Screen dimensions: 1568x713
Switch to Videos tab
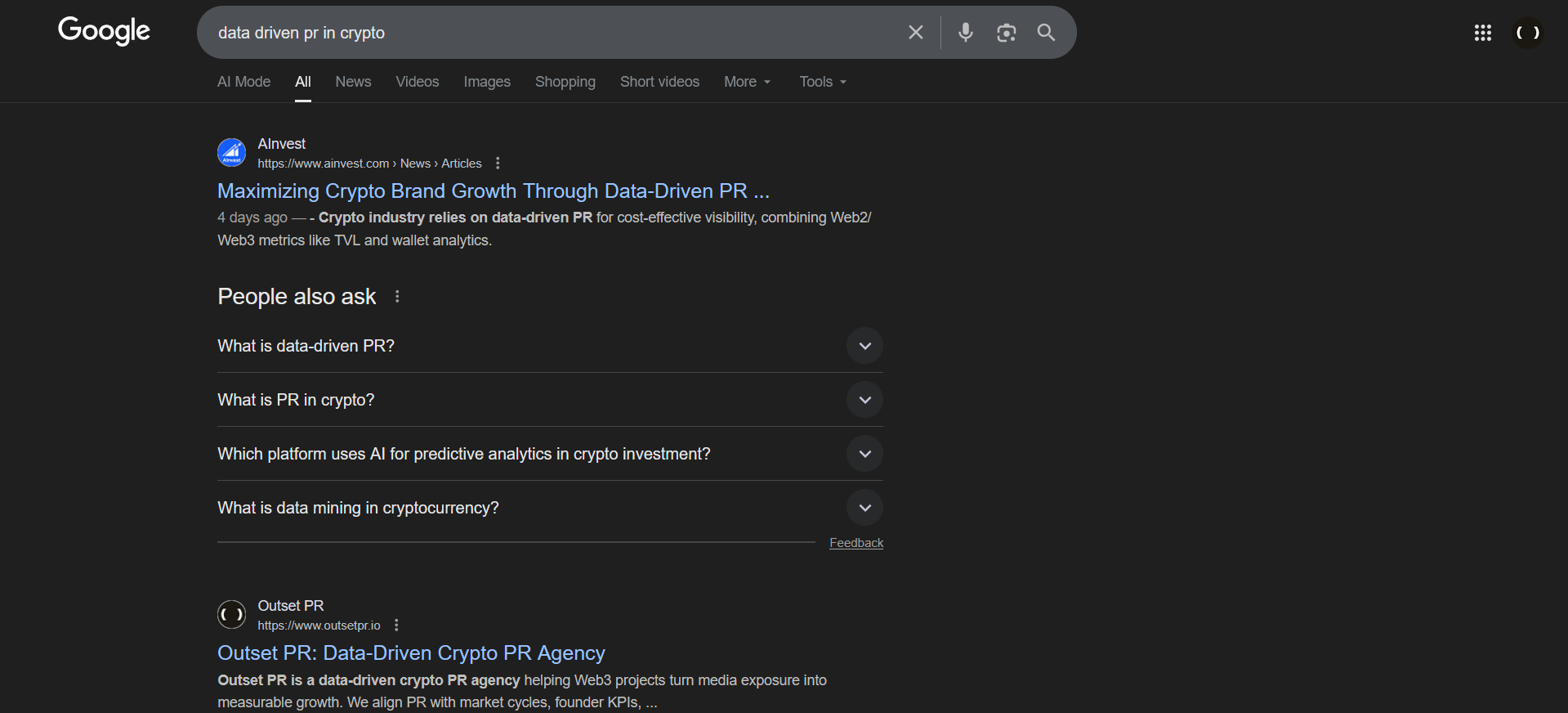click(418, 82)
